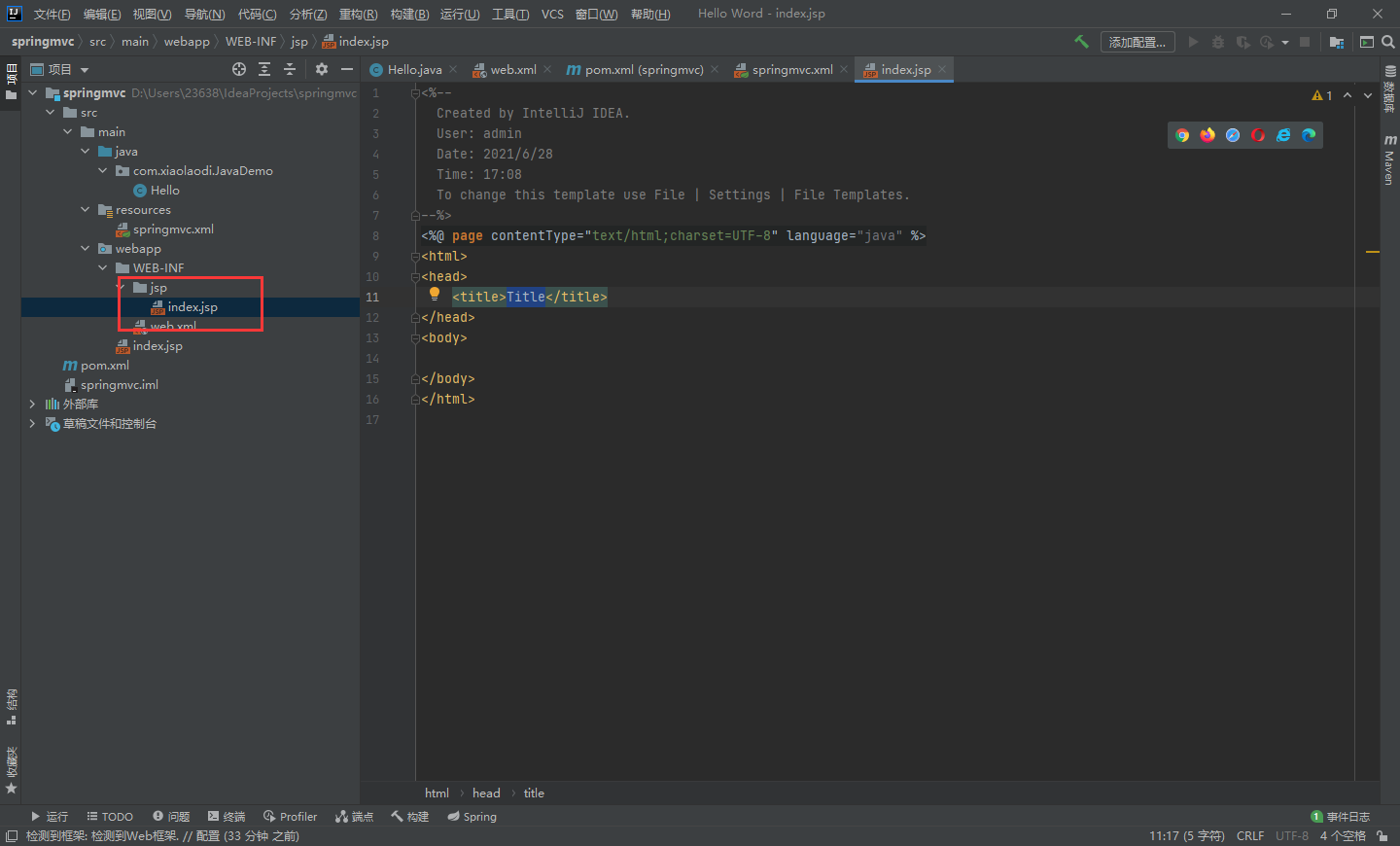Open preview in Firefox browser icon
1400x846 pixels.
[1207, 135]
